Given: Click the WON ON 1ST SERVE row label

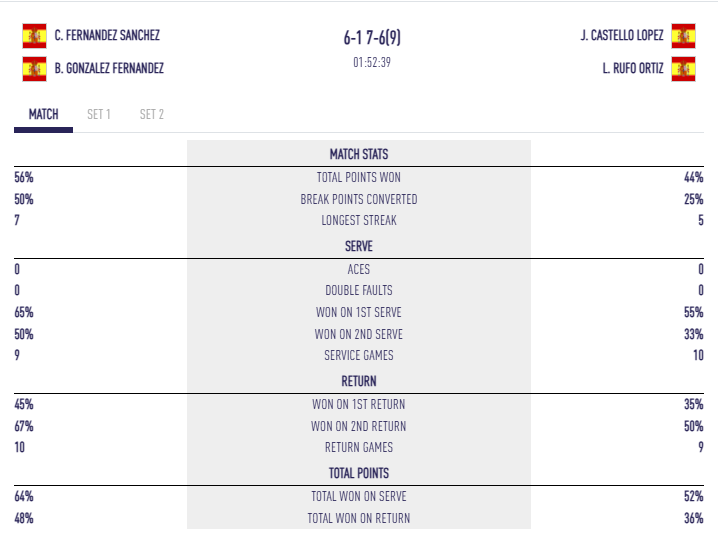Looking at the screenshot, I should 359,312.
